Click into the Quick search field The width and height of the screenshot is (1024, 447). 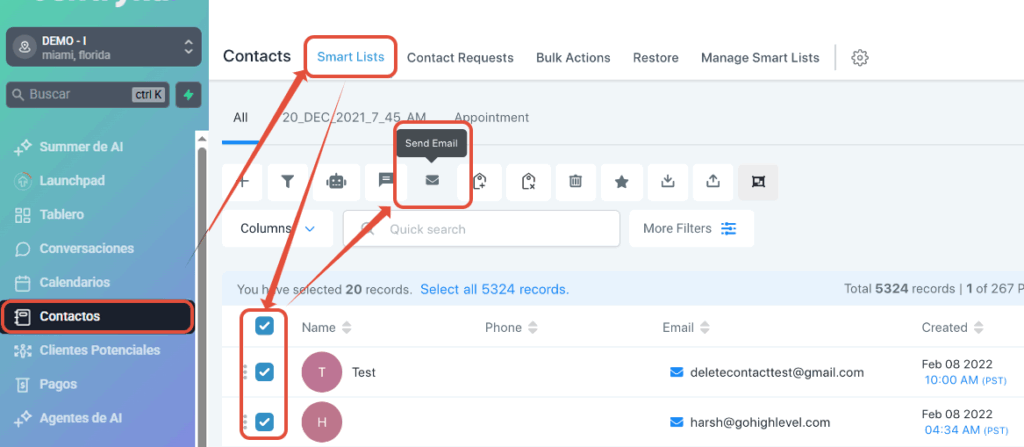click(x=490, y=229)
